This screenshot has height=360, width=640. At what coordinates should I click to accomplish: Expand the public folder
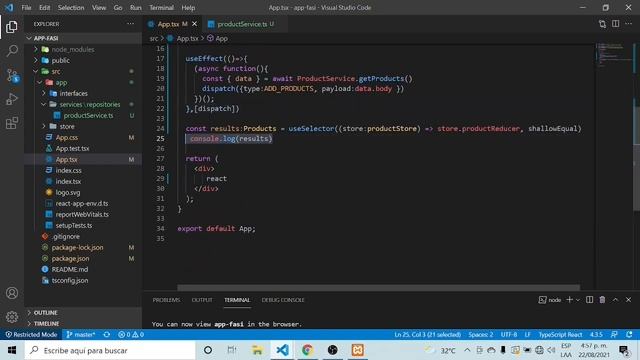click(x=36, y=60)
